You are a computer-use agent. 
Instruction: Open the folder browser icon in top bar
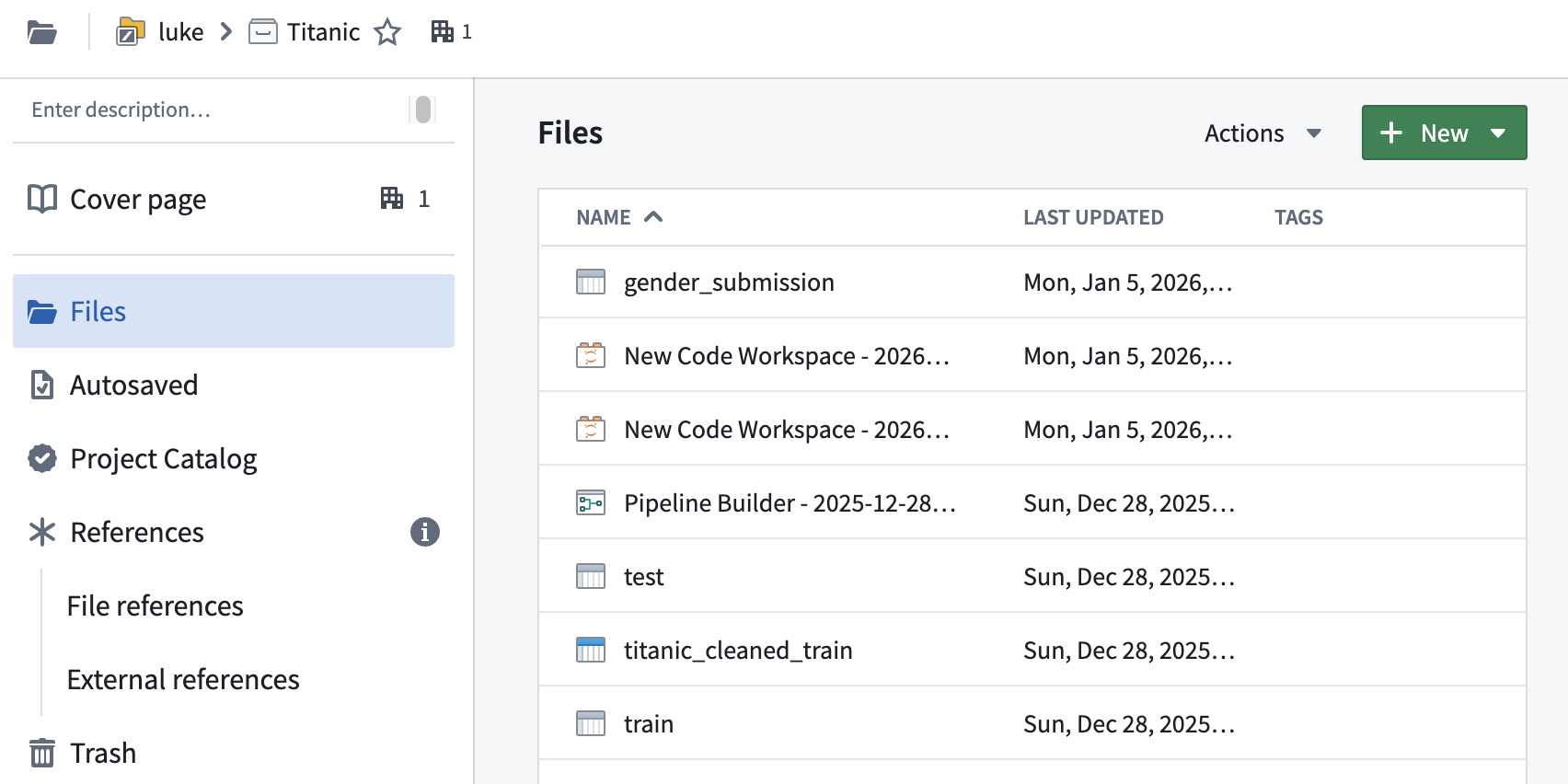click(42, 33)
